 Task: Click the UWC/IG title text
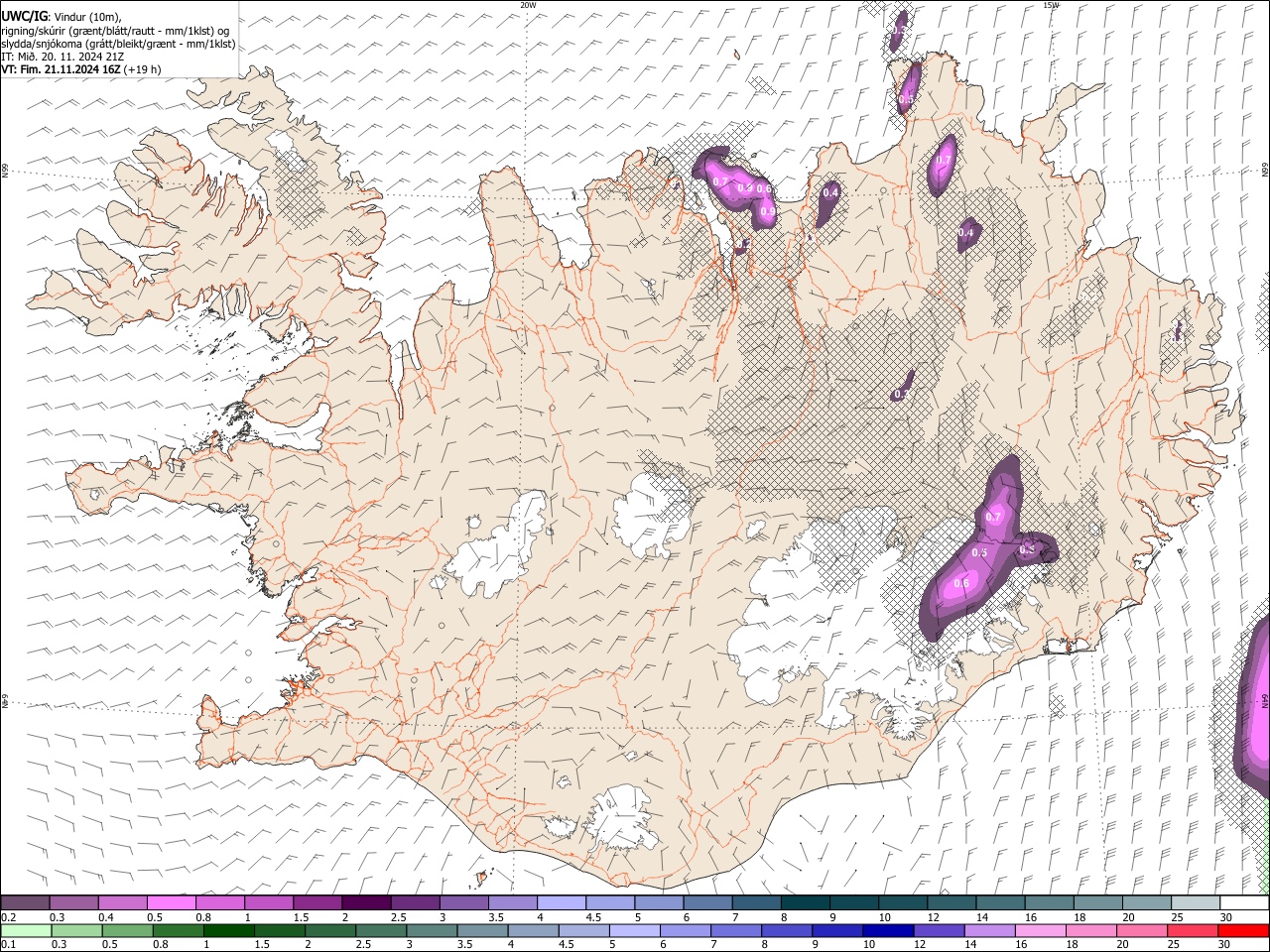[x=24, y=16]
